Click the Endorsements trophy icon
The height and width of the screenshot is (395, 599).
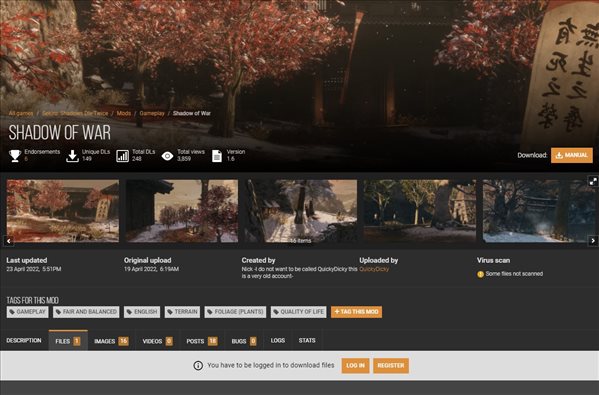pyautogui.click(x=15, y=155)
